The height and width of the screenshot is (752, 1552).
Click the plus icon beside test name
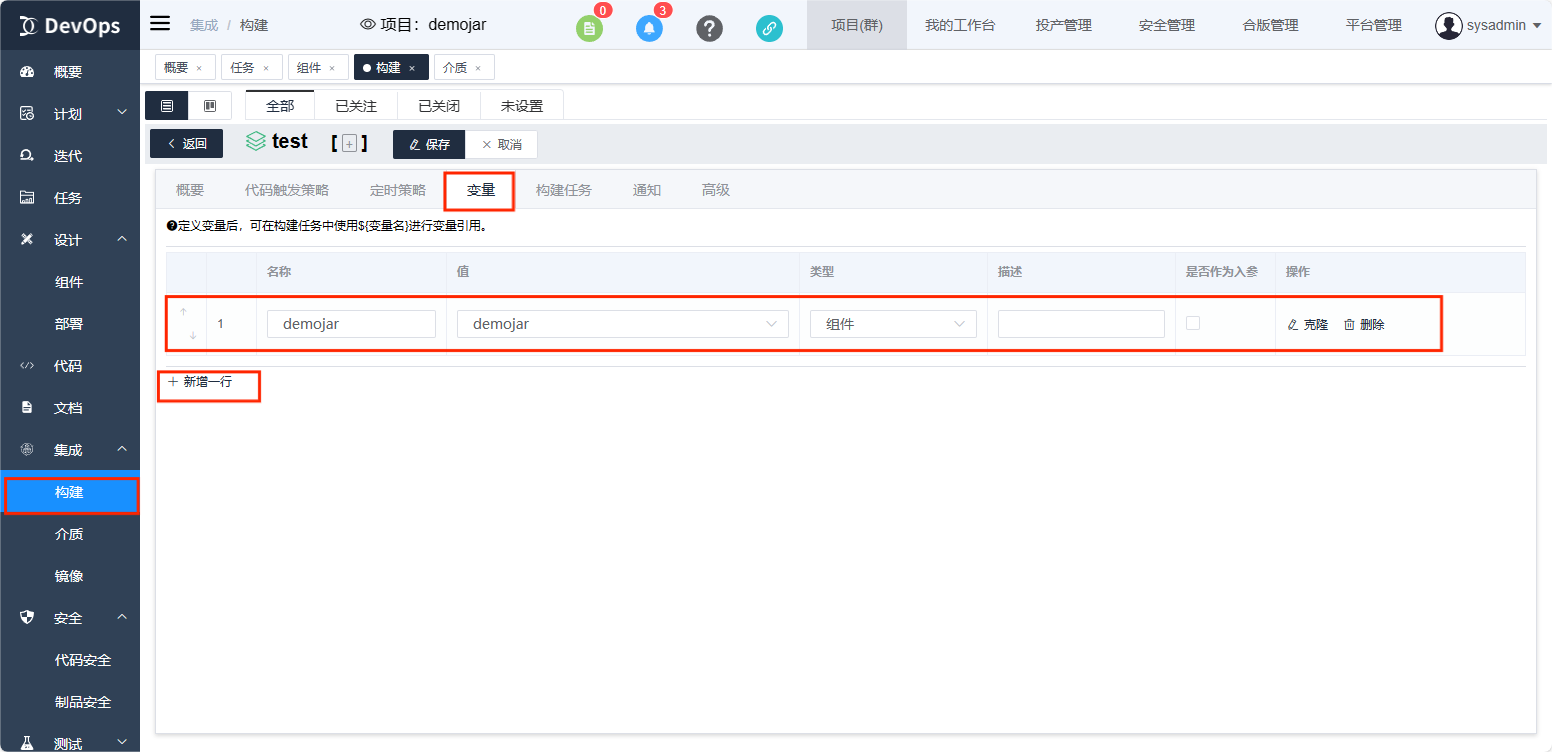tap(349, 144)
